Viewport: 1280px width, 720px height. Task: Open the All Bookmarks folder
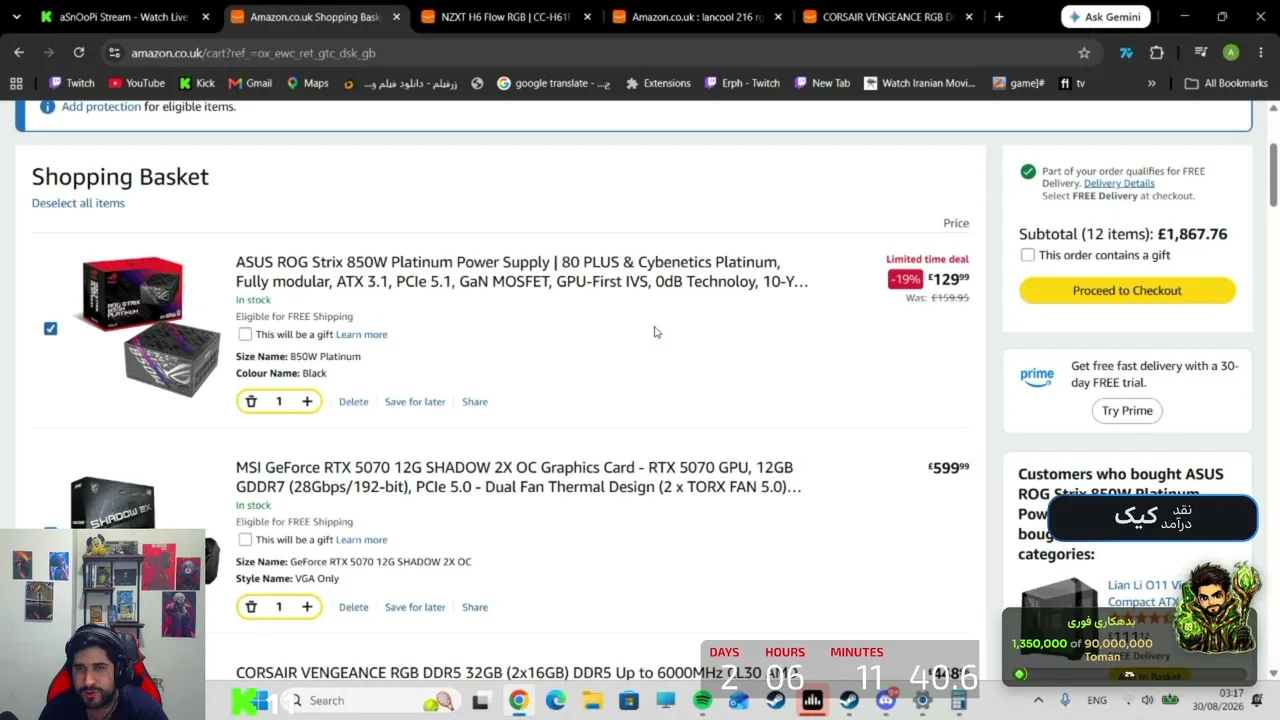[x=1226, y=83]
